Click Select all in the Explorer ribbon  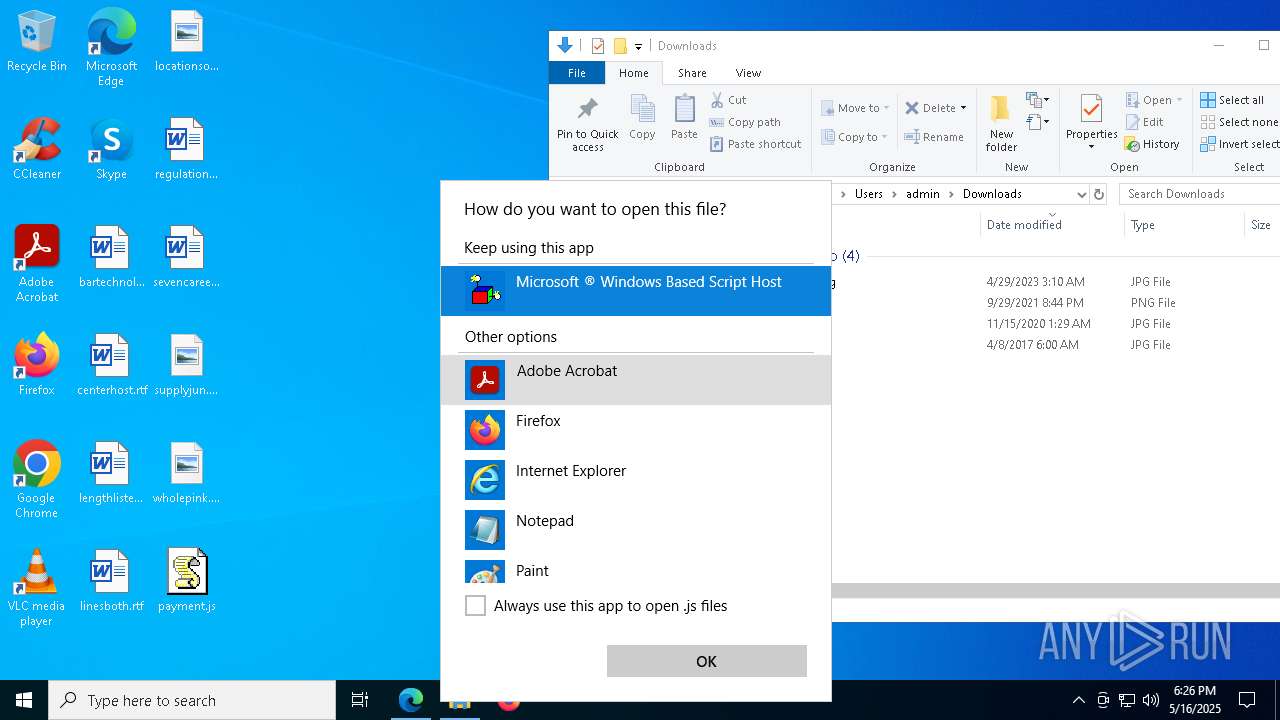pyautogui.click(x=1232, y=100)
